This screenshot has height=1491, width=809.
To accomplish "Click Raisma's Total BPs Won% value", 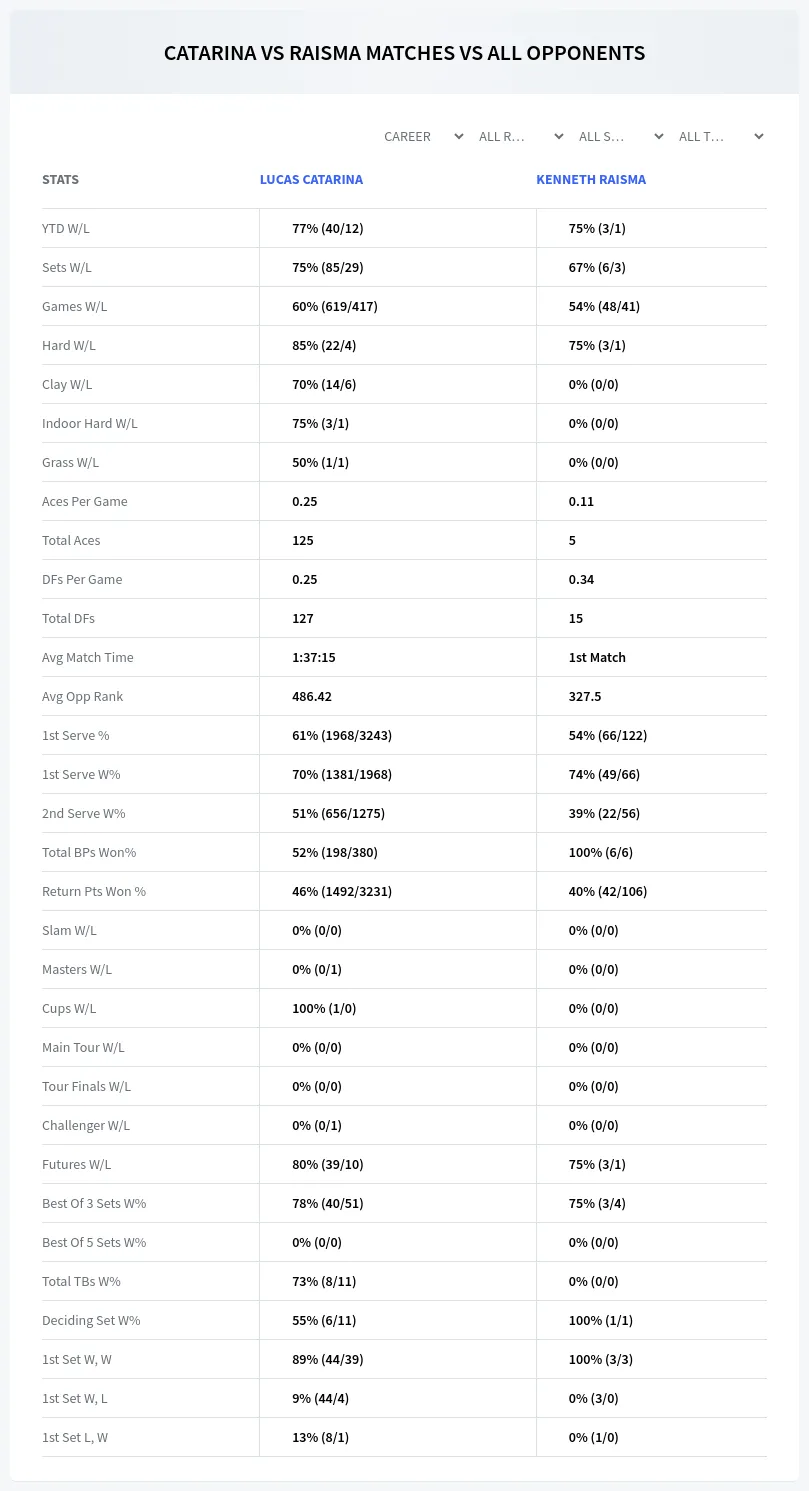I will tap(601, 852).
